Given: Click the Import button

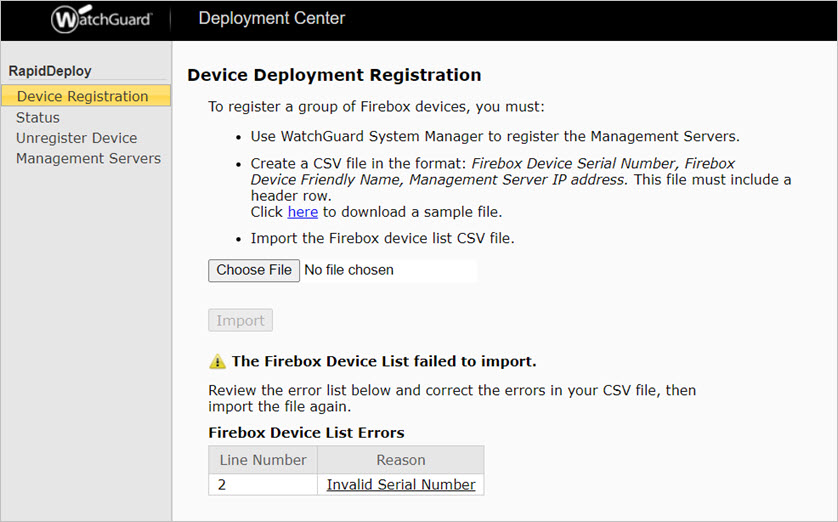Looking at the screenshot, I should 240,321.
